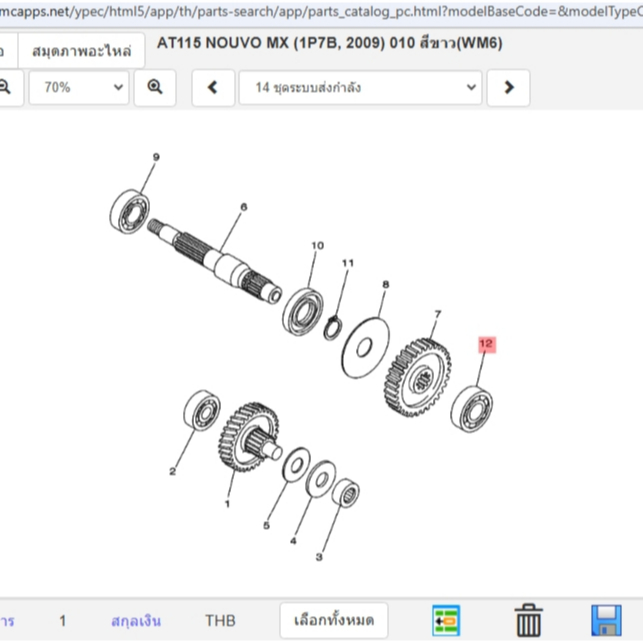Screen dimensions: 643x643
Task: Click the blue floppy disk save icon
Action: click(x=607, y=620)
